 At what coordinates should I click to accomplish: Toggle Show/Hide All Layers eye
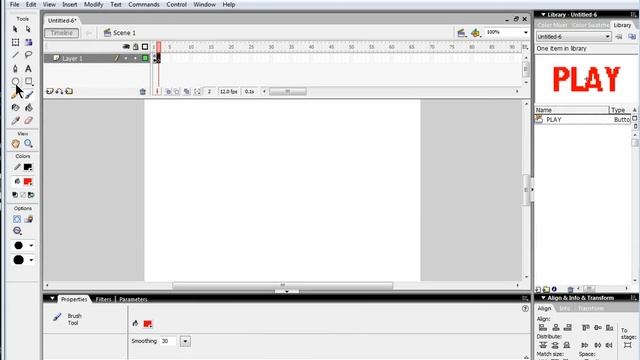(126, 47)
